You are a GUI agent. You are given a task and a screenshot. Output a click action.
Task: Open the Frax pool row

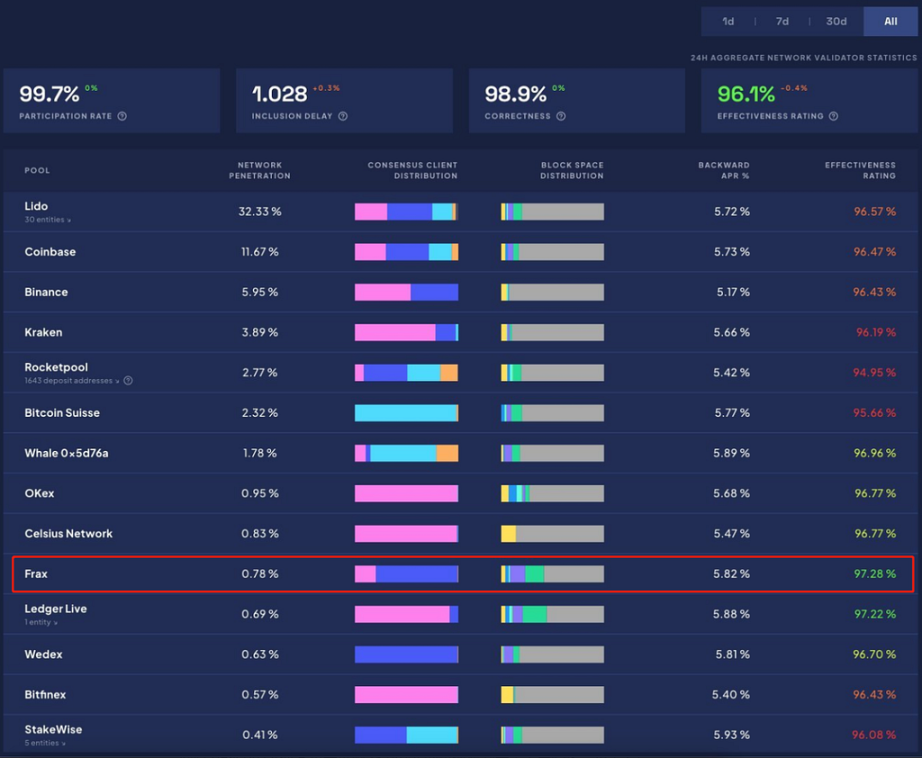click(36, 574)
